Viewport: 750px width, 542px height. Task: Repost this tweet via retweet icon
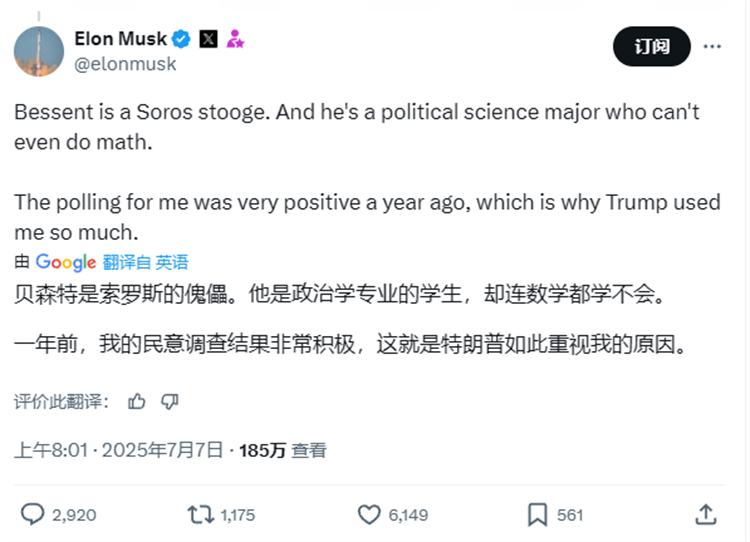[201, 514]
